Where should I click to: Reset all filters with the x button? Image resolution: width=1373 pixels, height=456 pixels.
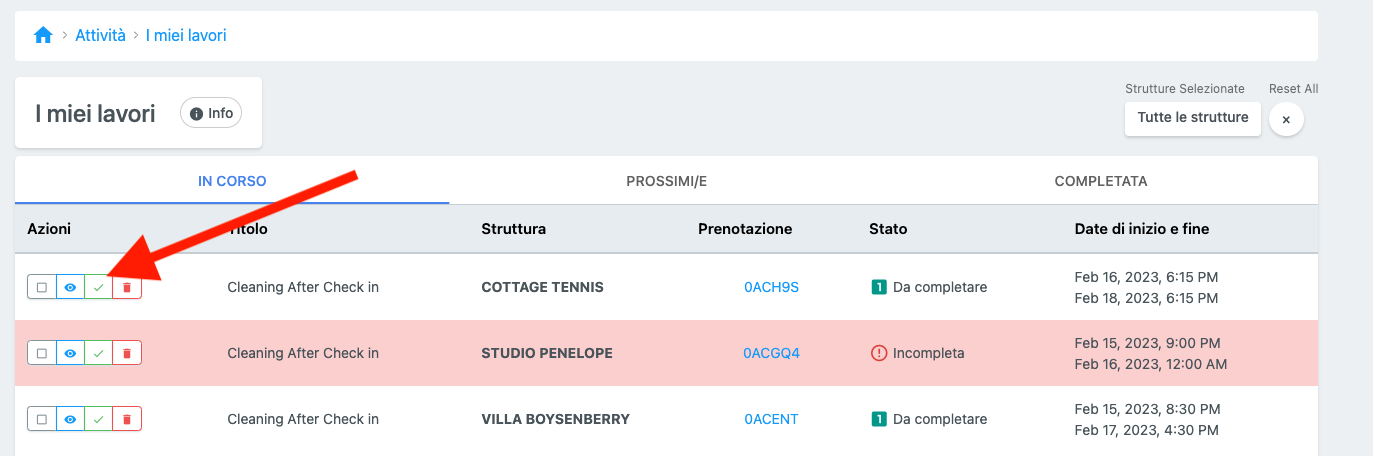[x=1286, y=119]
